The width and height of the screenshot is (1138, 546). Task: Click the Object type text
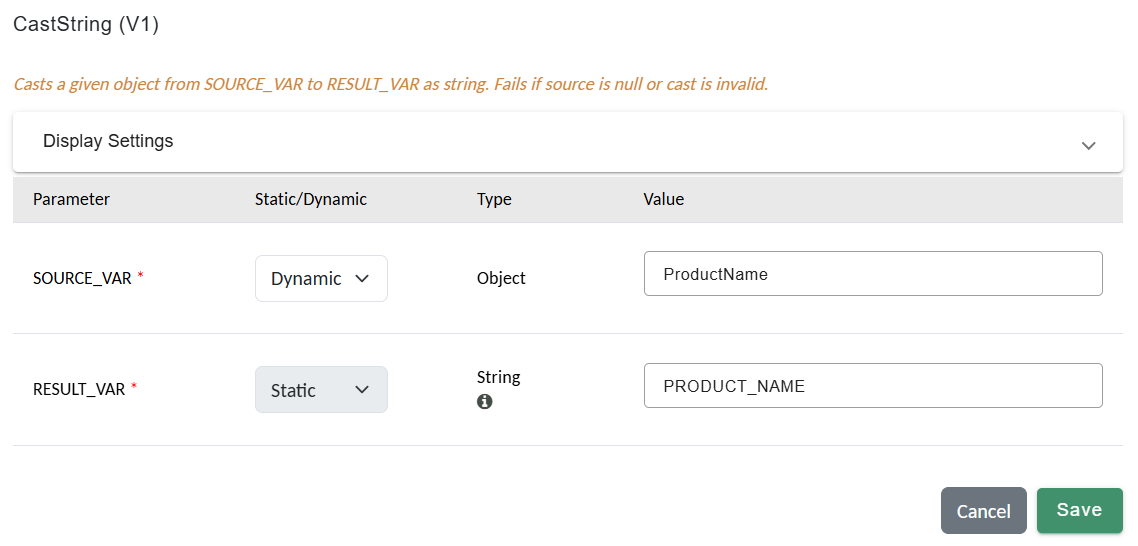[501, 278]
